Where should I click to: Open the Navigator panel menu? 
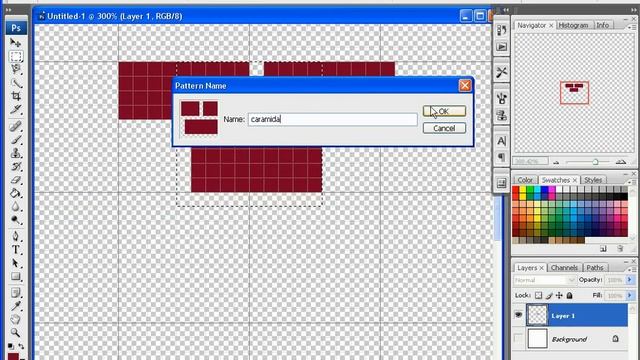[633, 27]
